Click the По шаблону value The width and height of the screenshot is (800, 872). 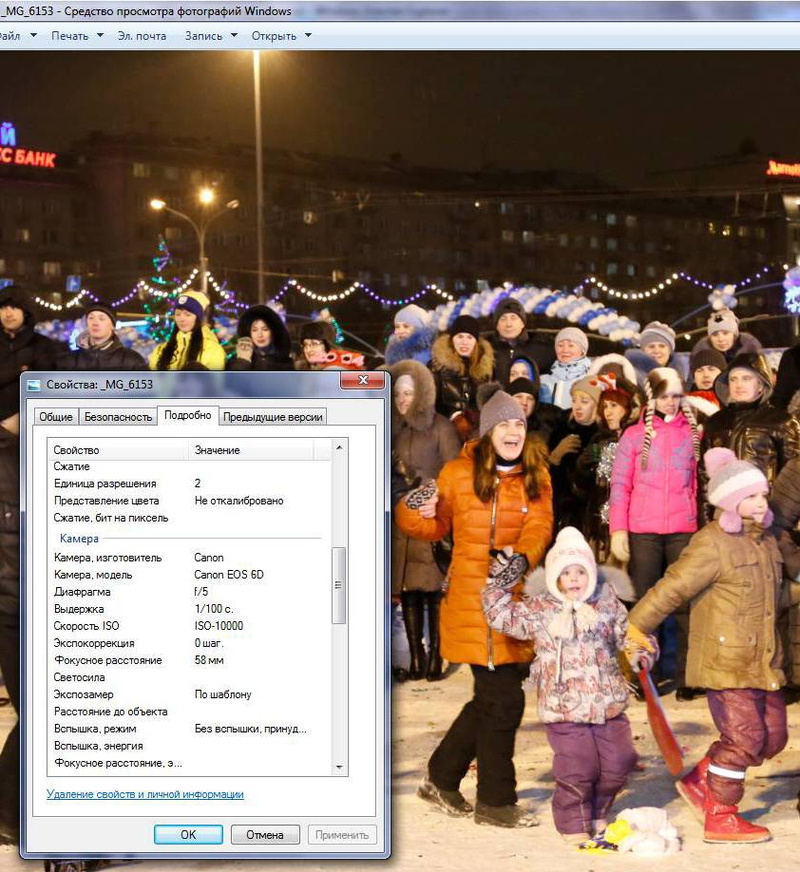222,694
